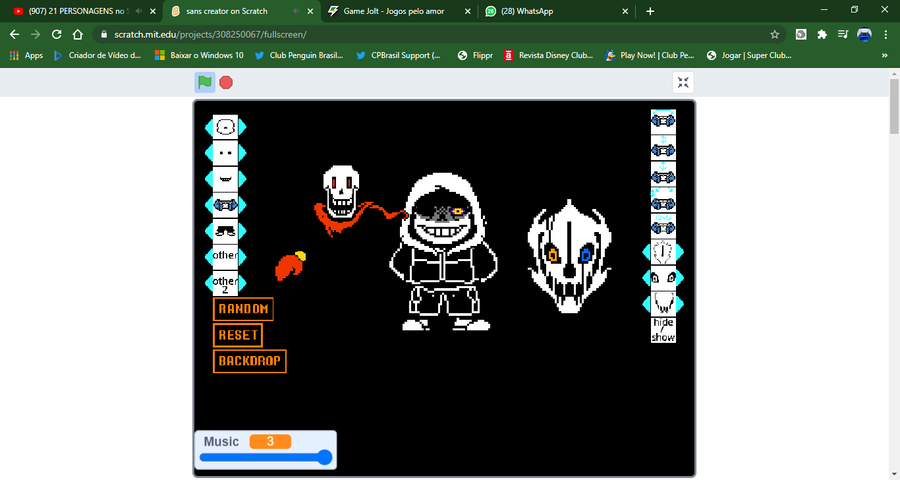Click the blaster eyes tile in right panel

point(663,278)
